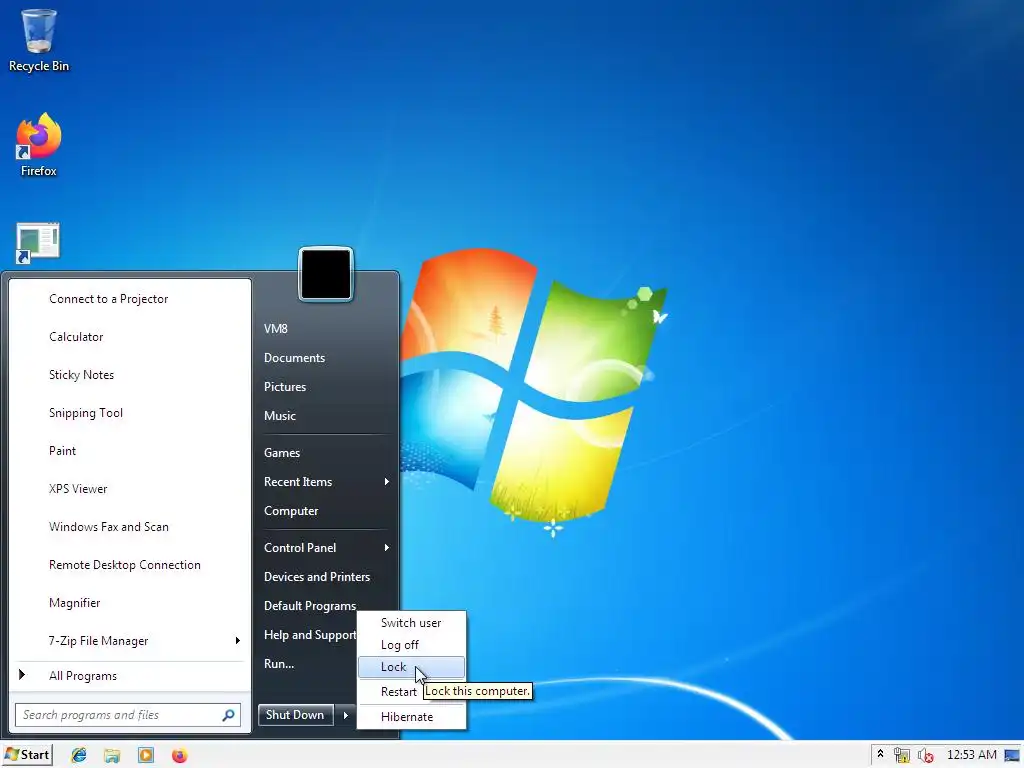The width and height of the screenshot is (1024, 768).
Task: Choose Switch user from the power menu
Action: tap(411, 623)
